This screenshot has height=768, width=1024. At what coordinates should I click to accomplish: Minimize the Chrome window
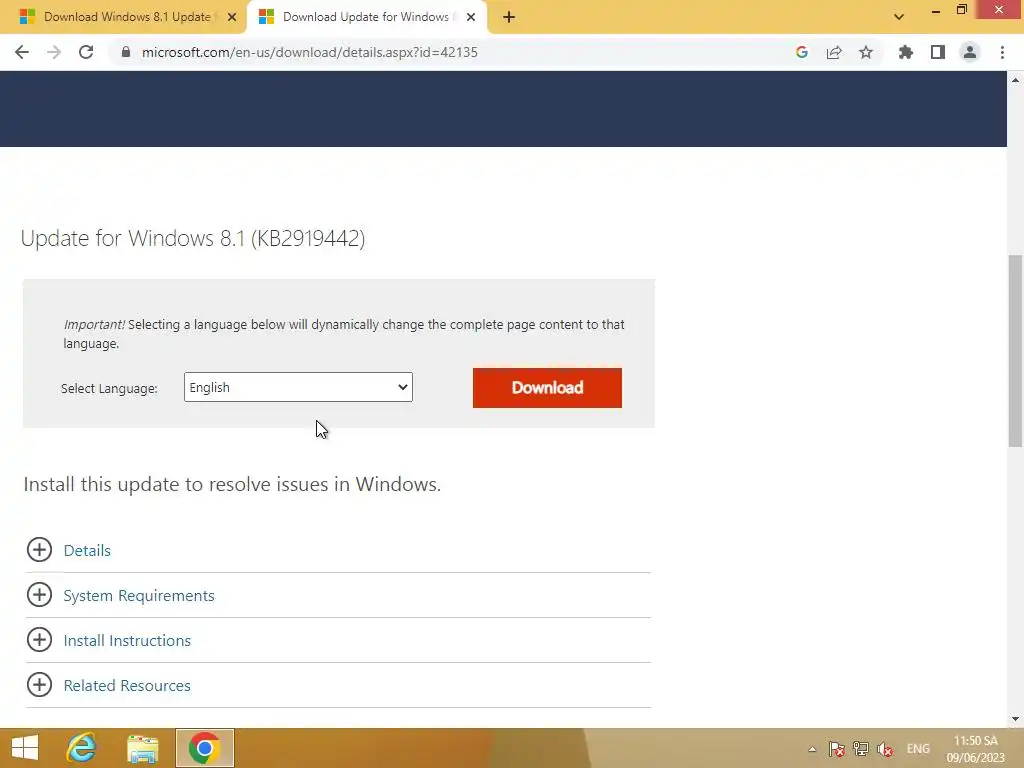click(x=936, y=10)
